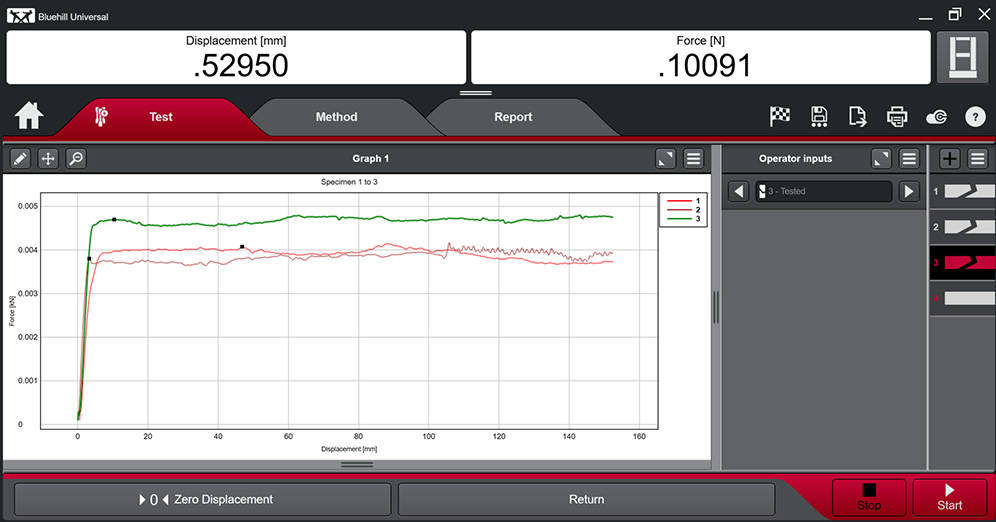996x522 pixels.
Task: Add a new specimen with plus button
Action: tap(949, 158)
